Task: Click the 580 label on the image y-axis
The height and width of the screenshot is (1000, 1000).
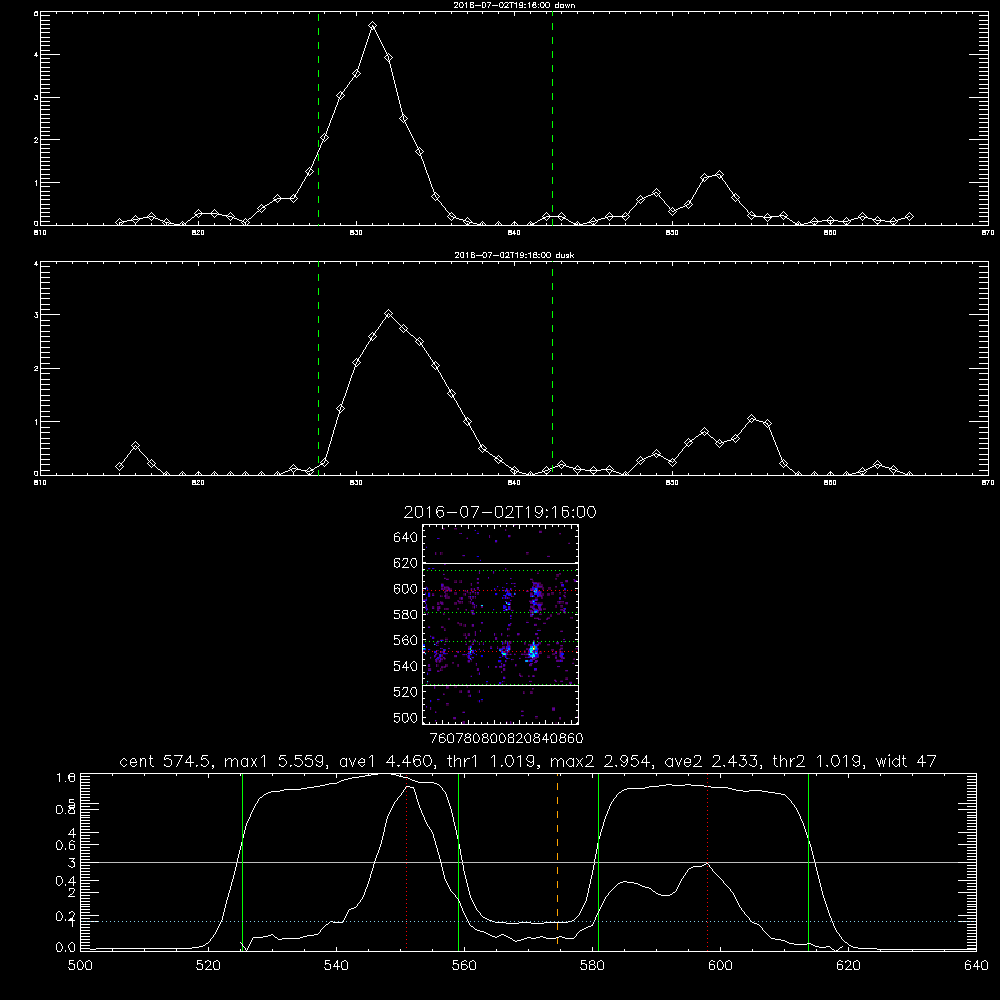Action: tap(406, 615)
